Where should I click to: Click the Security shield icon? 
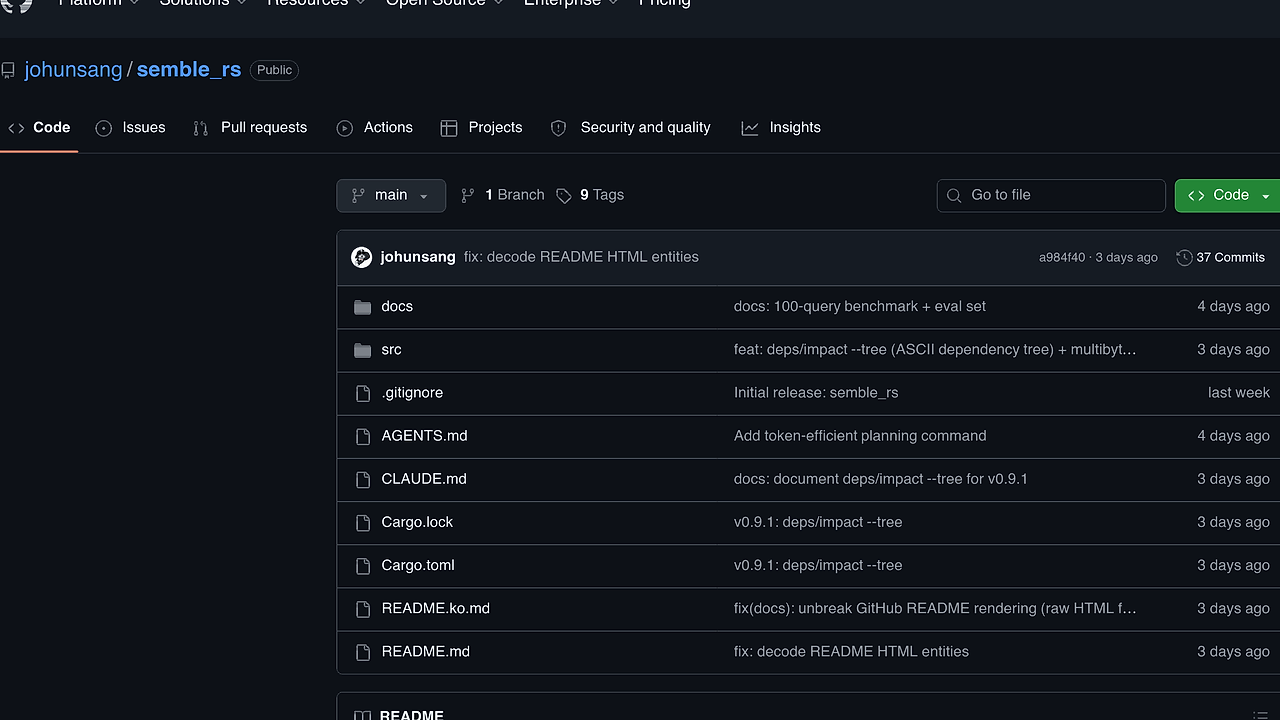coord(558,128)
